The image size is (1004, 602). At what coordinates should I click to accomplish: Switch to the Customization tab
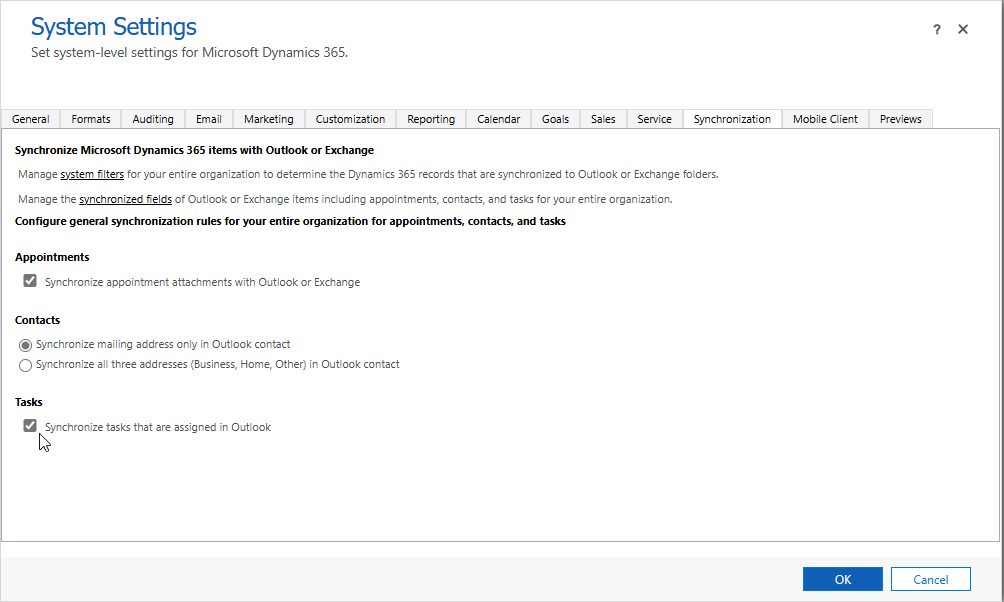(x=350, y=119)
